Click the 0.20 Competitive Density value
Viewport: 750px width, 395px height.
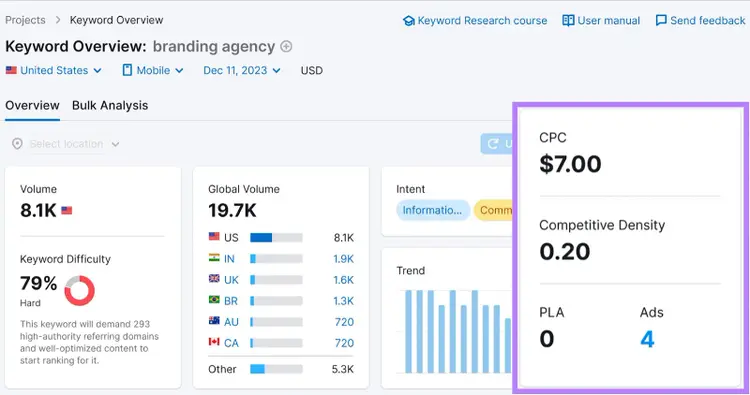[x=565, y=252]
